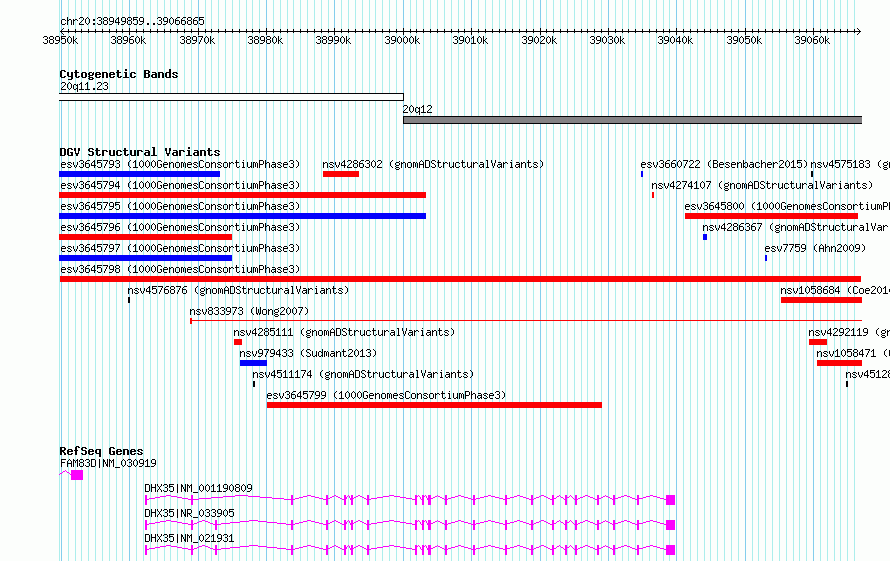Viewport: 890px width, 561px height.
Task: Click the nsv1058471 red variant bar
Action: click(x=839, y=363)
